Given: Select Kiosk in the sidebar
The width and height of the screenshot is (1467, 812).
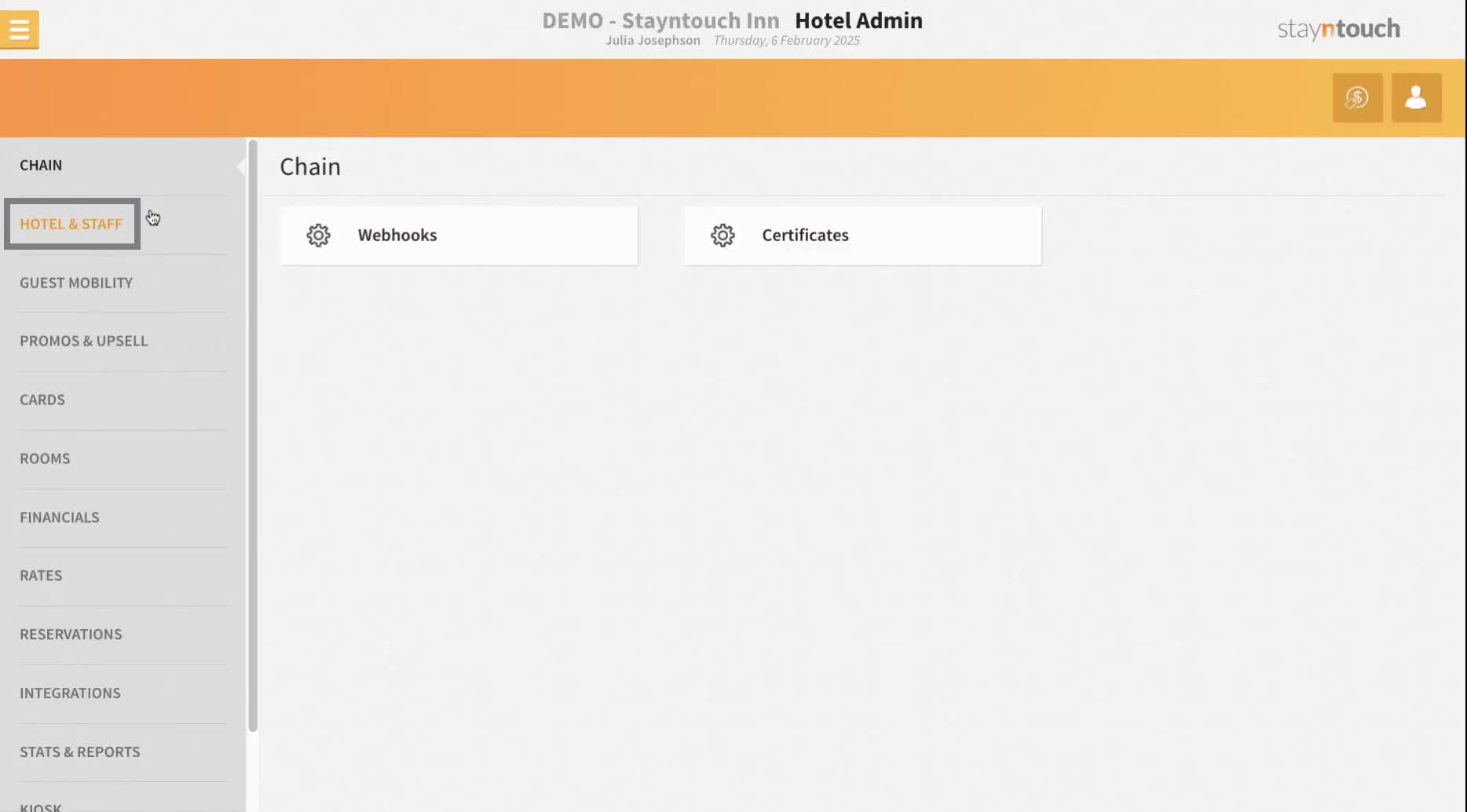Looking at the screenshot, I should click(41, 807).
